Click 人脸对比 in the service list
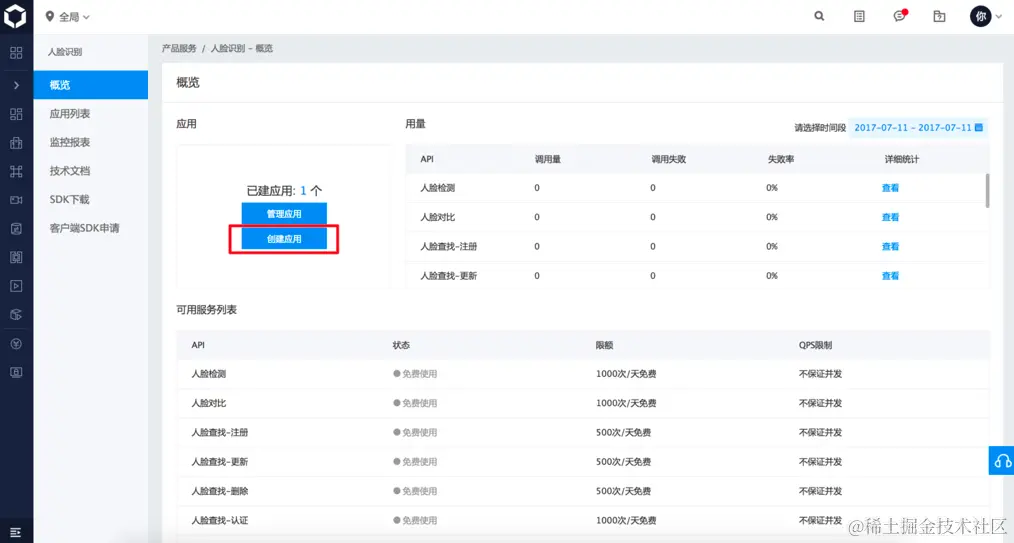The image size is (1014, 543). (208, 403)
